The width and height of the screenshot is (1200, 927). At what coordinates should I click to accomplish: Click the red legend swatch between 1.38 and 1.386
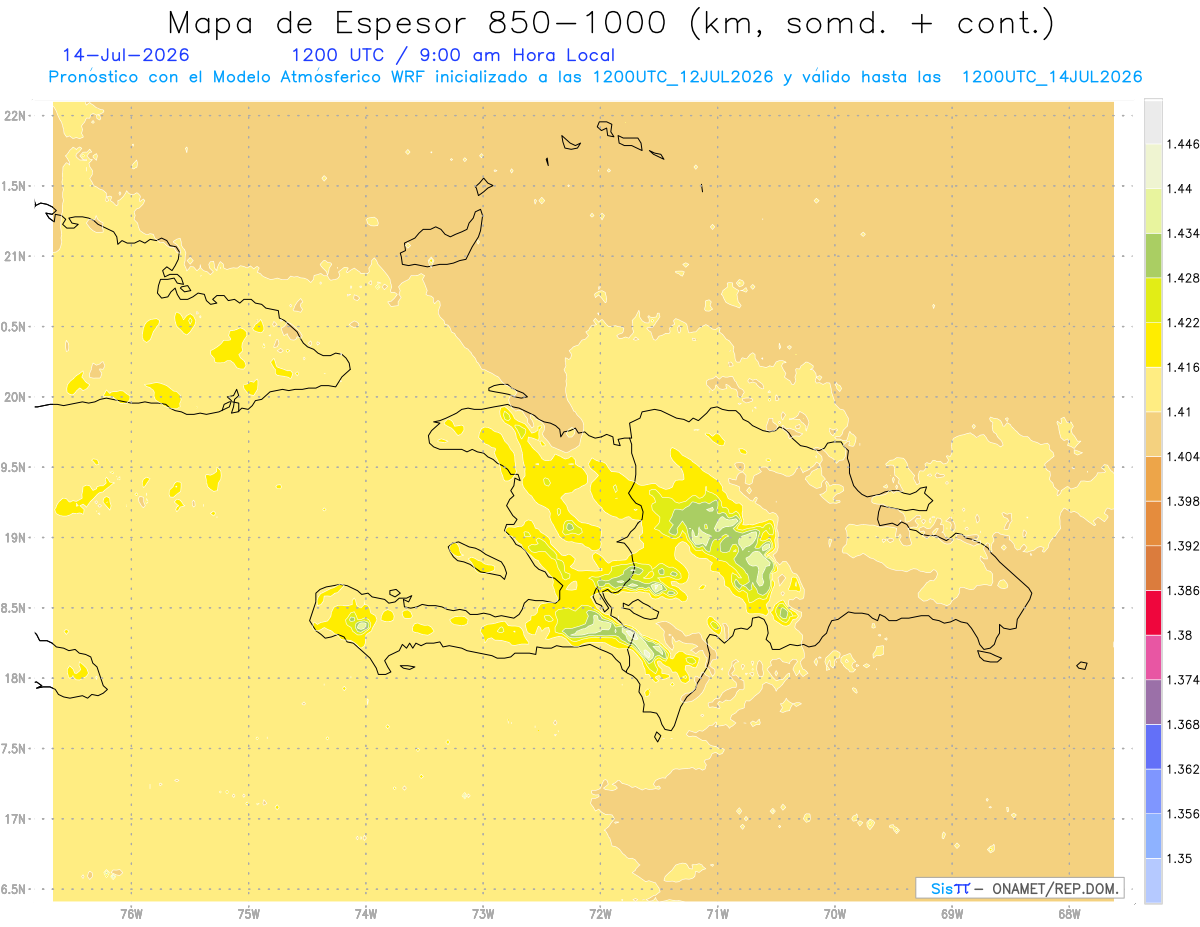pyautogui.click(x=1153, y=613)
